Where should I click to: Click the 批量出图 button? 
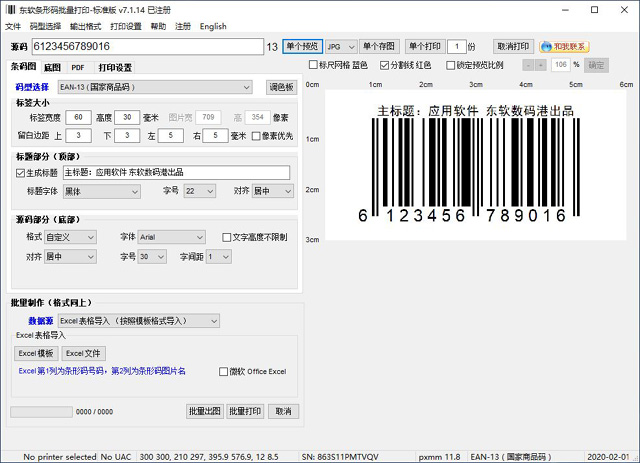(204, 412)
